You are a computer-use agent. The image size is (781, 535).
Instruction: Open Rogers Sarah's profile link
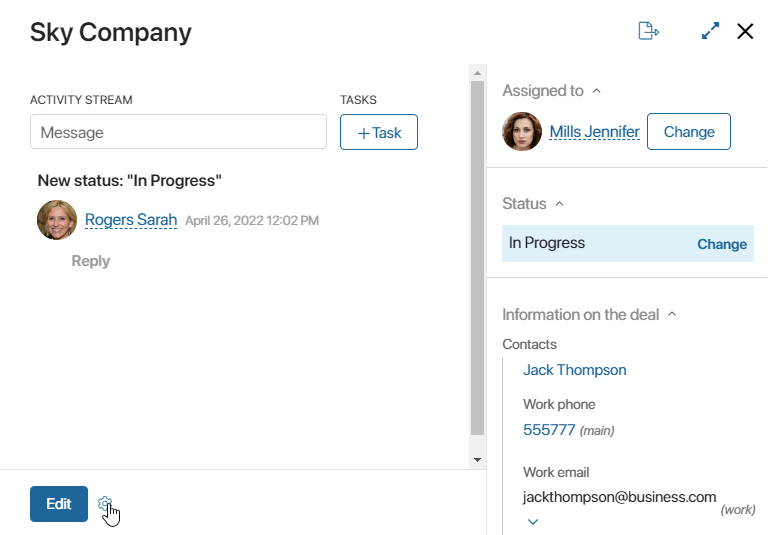click(131, 220)
